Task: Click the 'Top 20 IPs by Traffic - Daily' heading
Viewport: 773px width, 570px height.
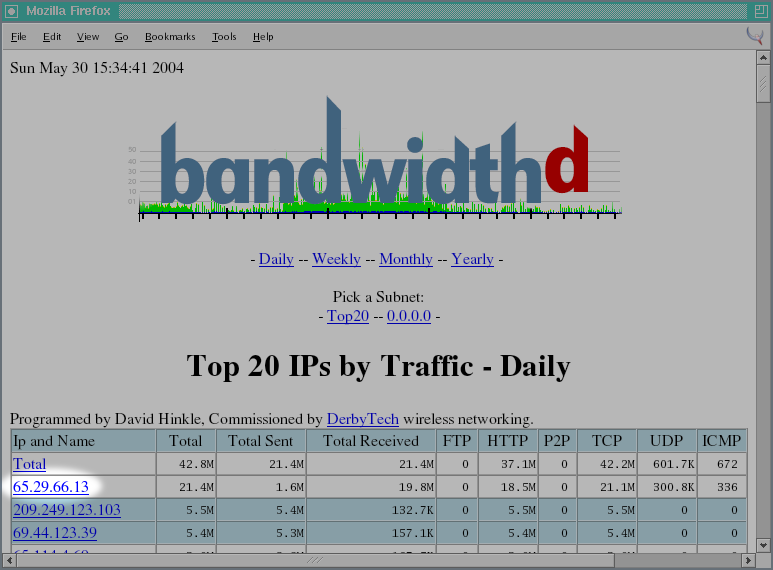Action: pos(378,366)
